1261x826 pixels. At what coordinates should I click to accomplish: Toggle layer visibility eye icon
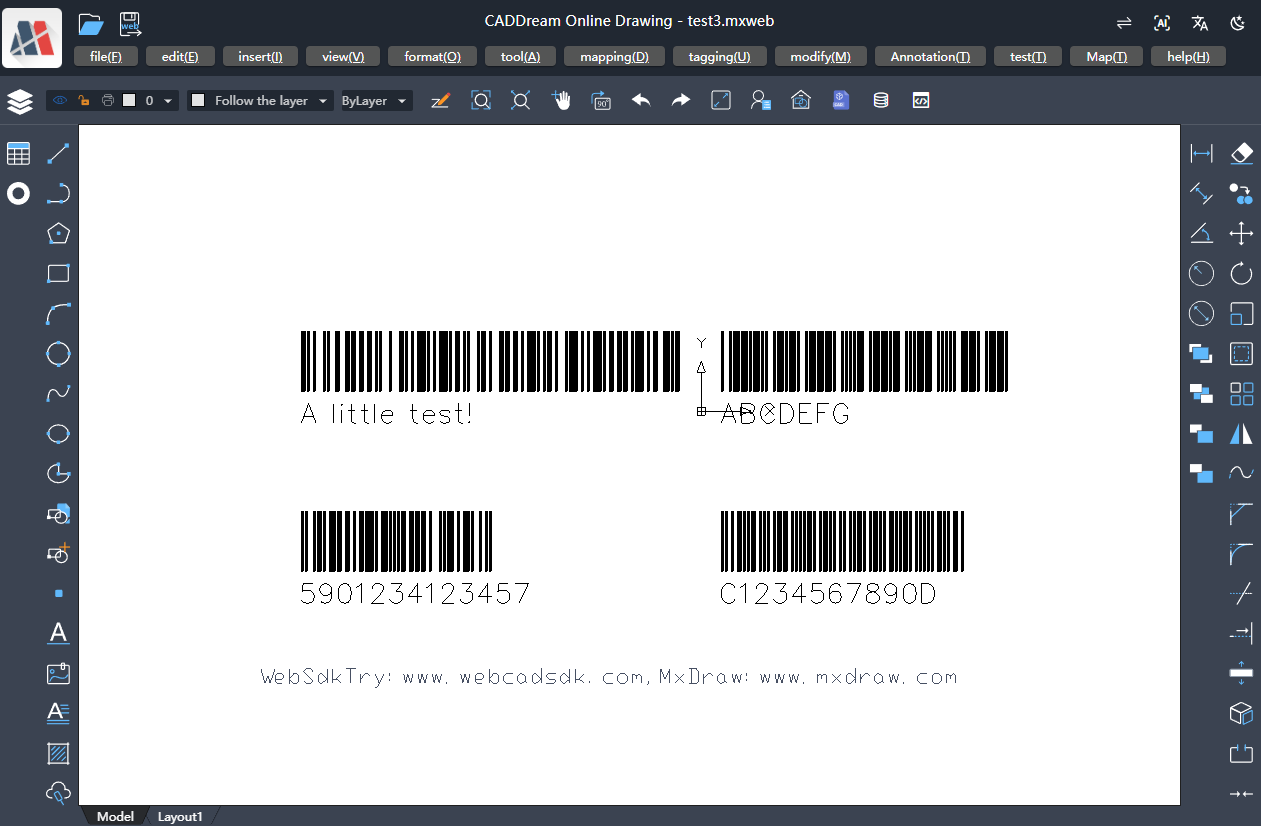[60, 101]
